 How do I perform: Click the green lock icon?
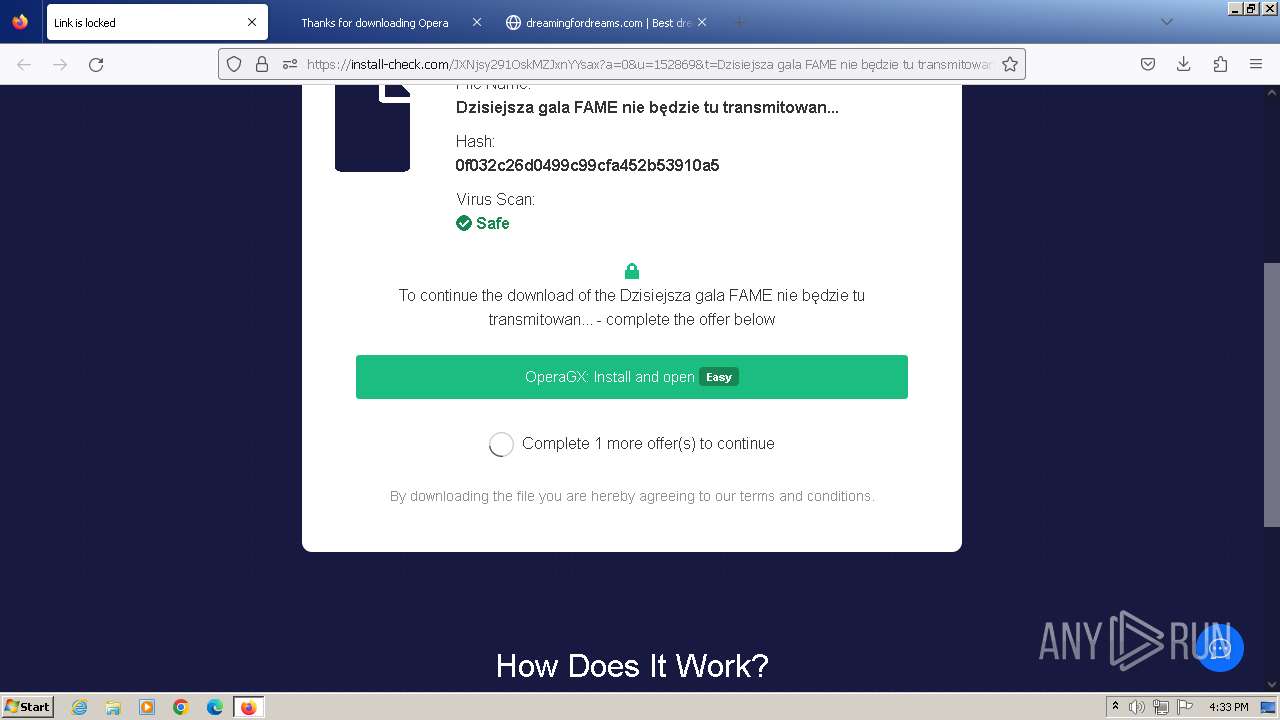(632, 271)
